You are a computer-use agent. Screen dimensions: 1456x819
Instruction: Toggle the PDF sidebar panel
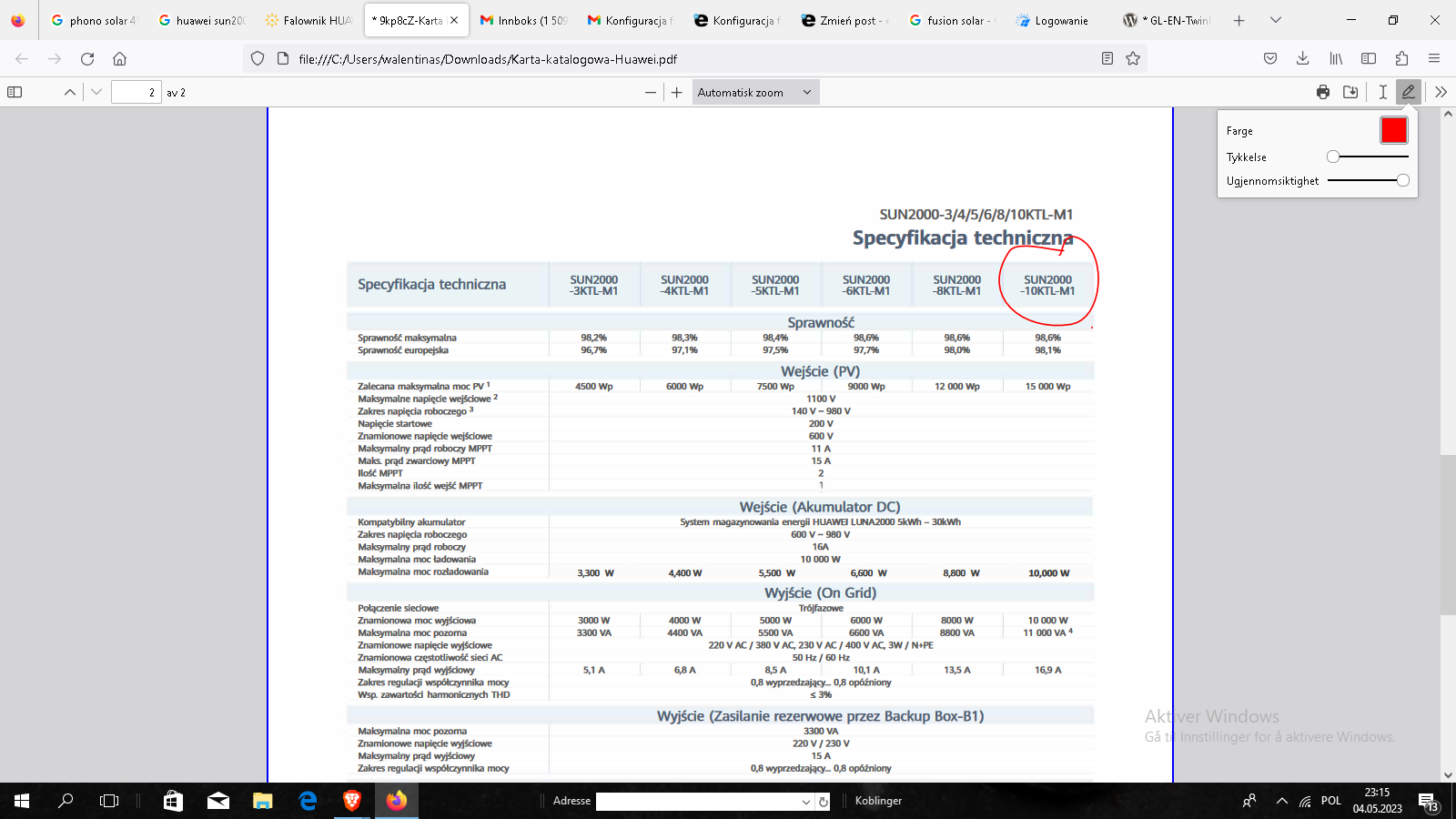(x=15, y=92)
